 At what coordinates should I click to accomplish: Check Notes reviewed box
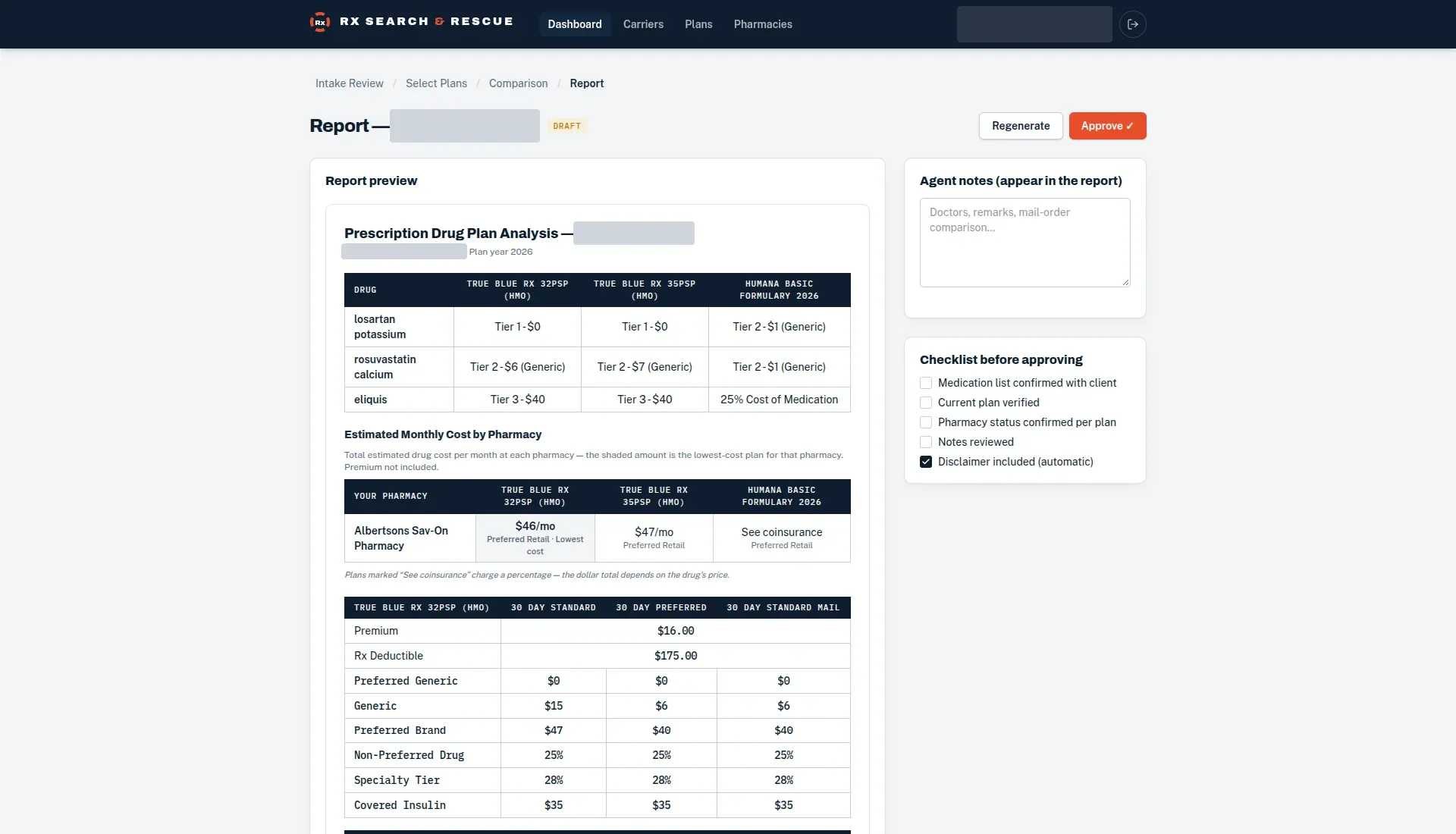point(926,442)
